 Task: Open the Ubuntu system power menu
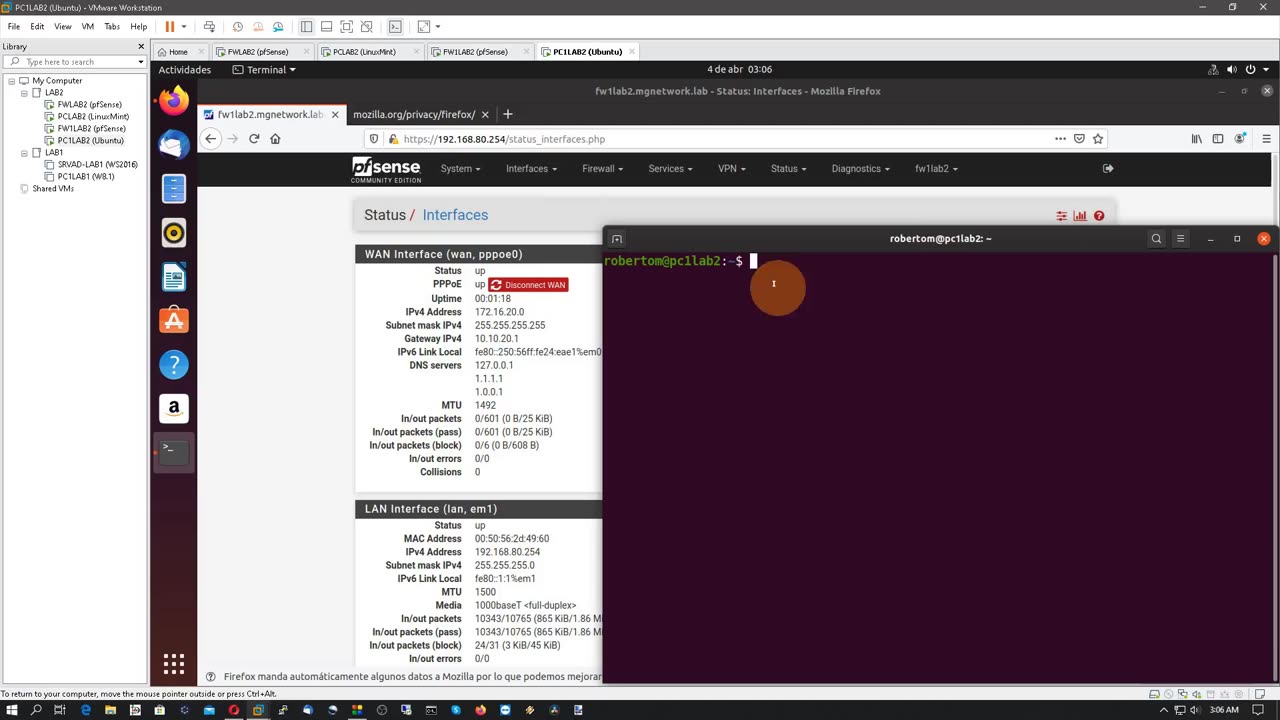tap(1258, 70)
